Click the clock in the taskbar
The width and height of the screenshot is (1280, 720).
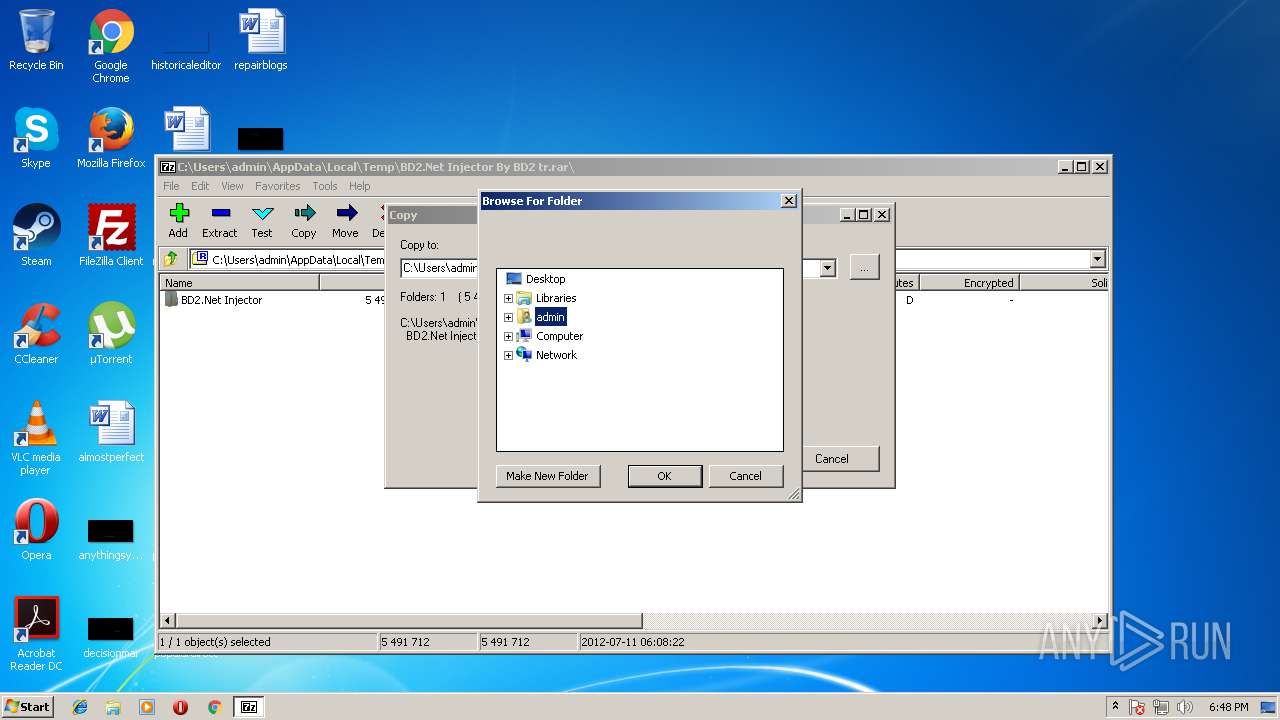point(1228,707)
